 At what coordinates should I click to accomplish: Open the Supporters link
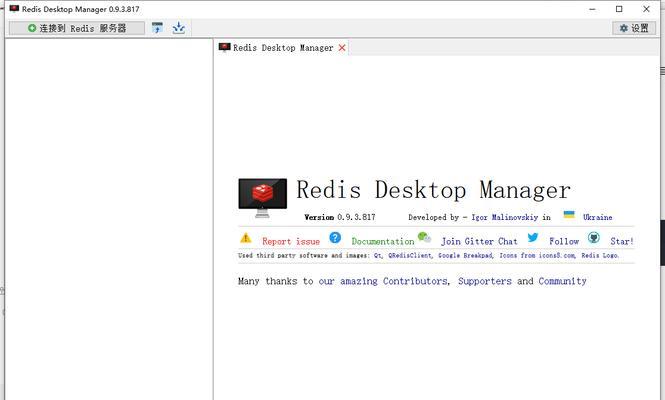485,281
